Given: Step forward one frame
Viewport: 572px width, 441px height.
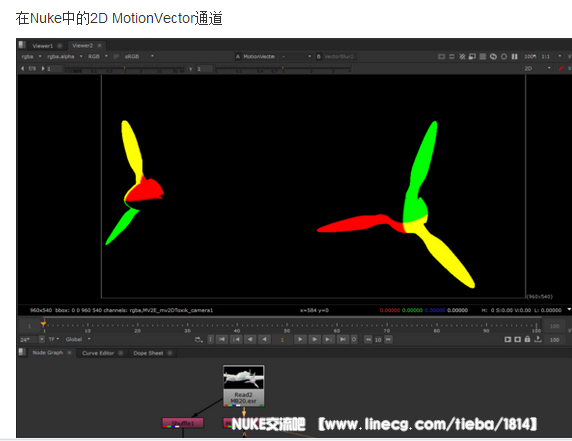Looking at the screenshot, I should tap(314, 340).
